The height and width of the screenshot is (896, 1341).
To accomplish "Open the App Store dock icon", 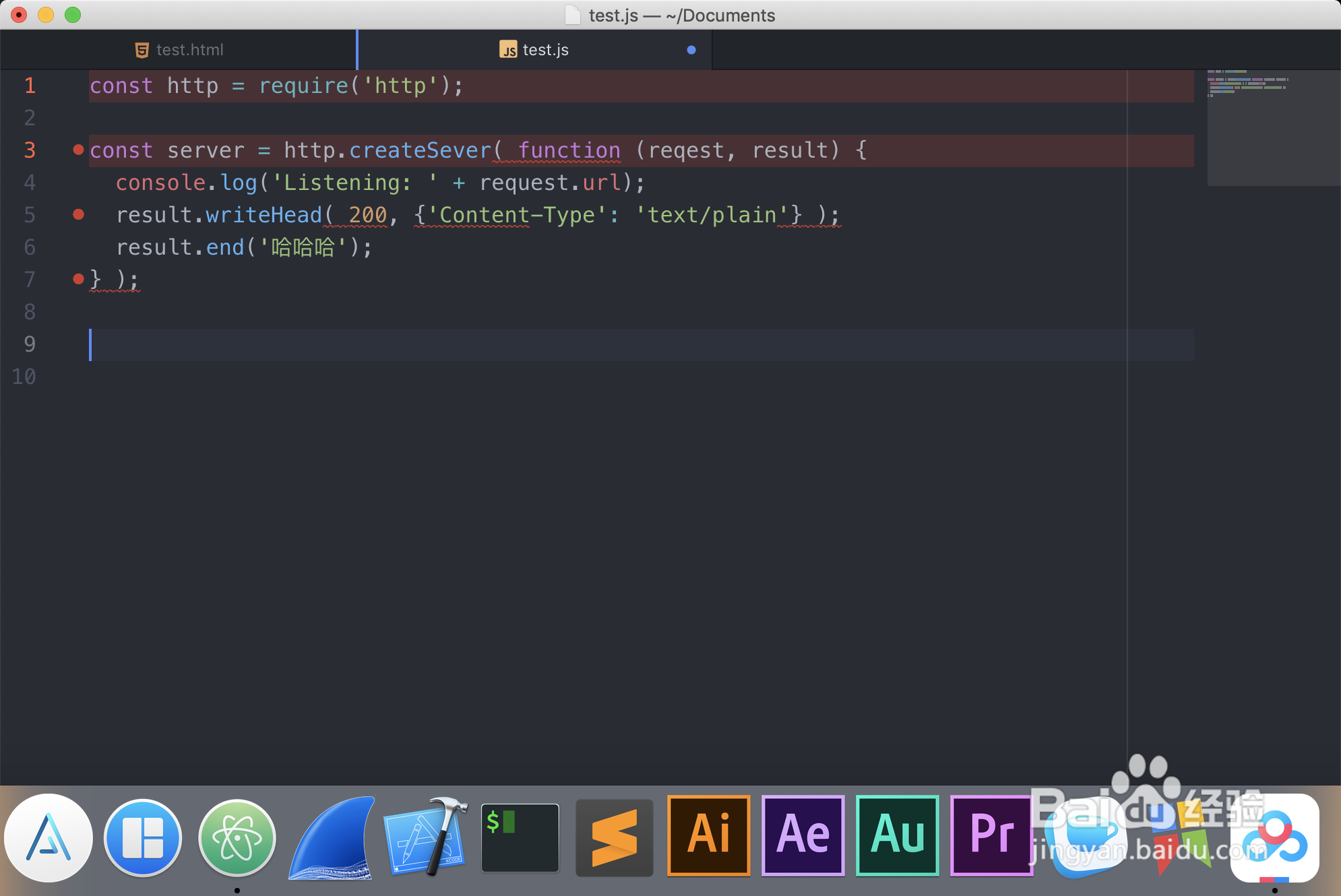I will (49, 837).
